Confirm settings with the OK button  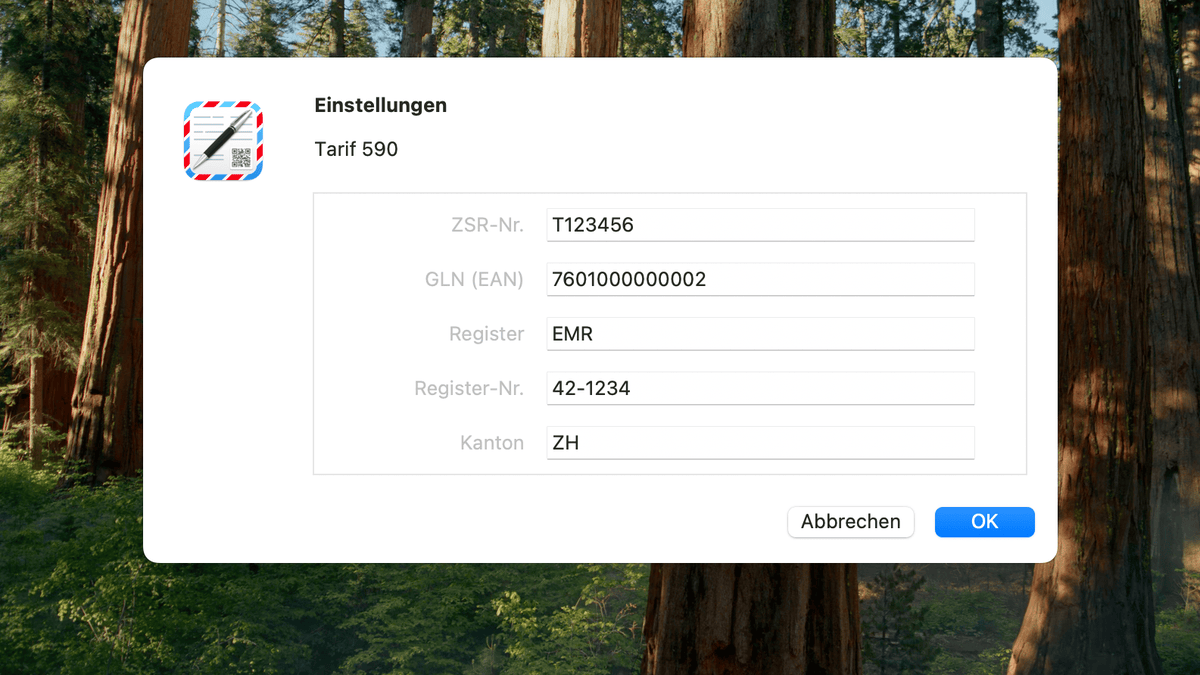coord(985,522)
